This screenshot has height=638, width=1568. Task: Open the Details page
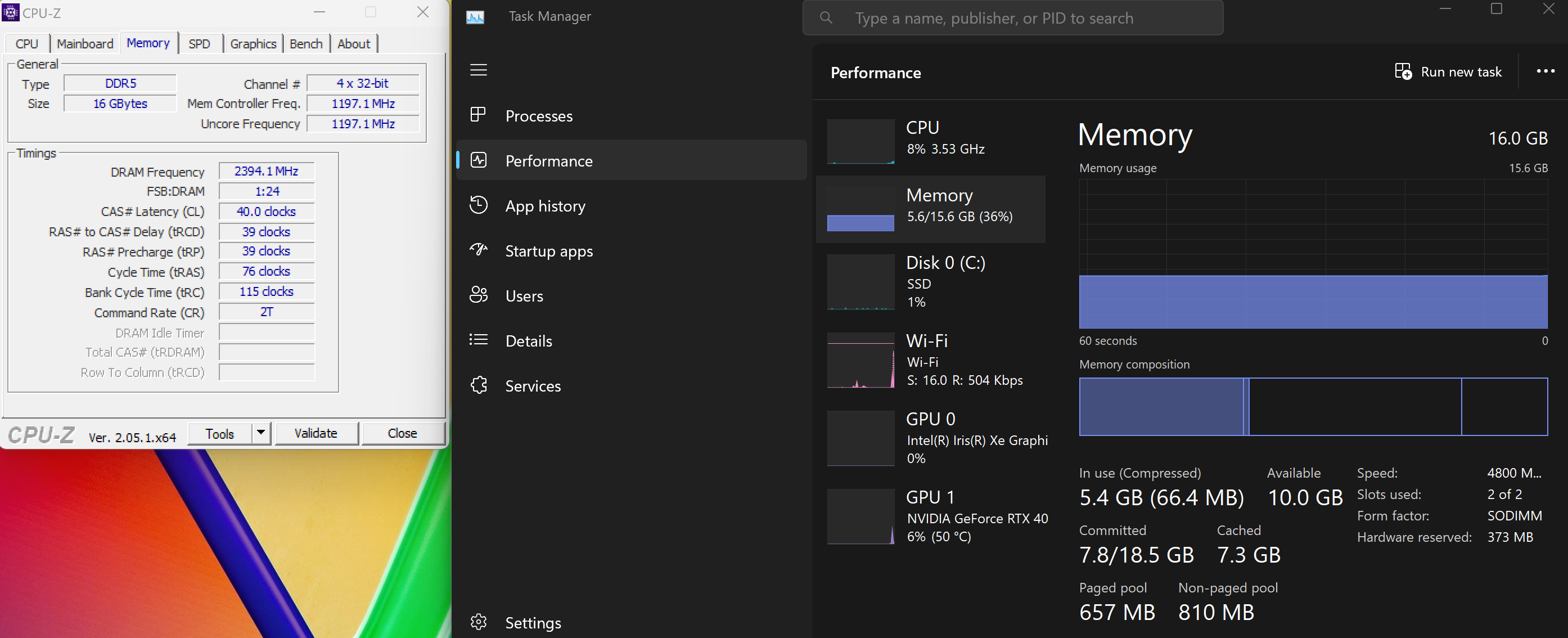coord(631,341)
